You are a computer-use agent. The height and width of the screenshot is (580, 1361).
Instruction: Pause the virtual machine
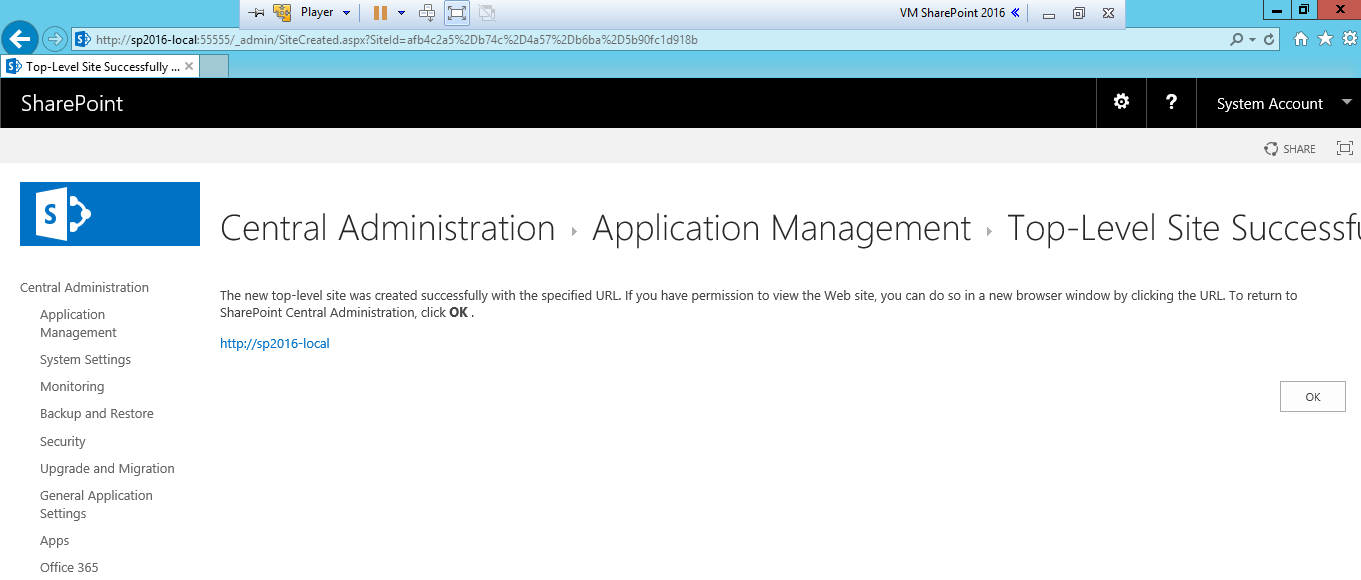[x=380, y=13]
